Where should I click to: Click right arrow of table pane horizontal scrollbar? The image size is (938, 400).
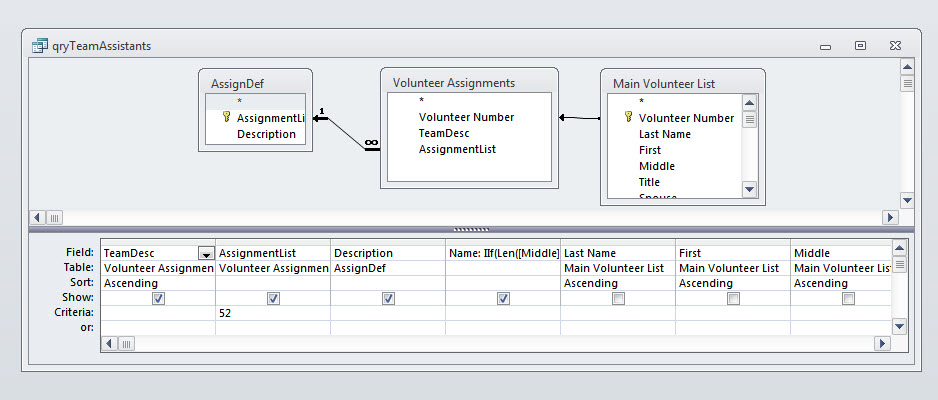(x=891, y=218)
